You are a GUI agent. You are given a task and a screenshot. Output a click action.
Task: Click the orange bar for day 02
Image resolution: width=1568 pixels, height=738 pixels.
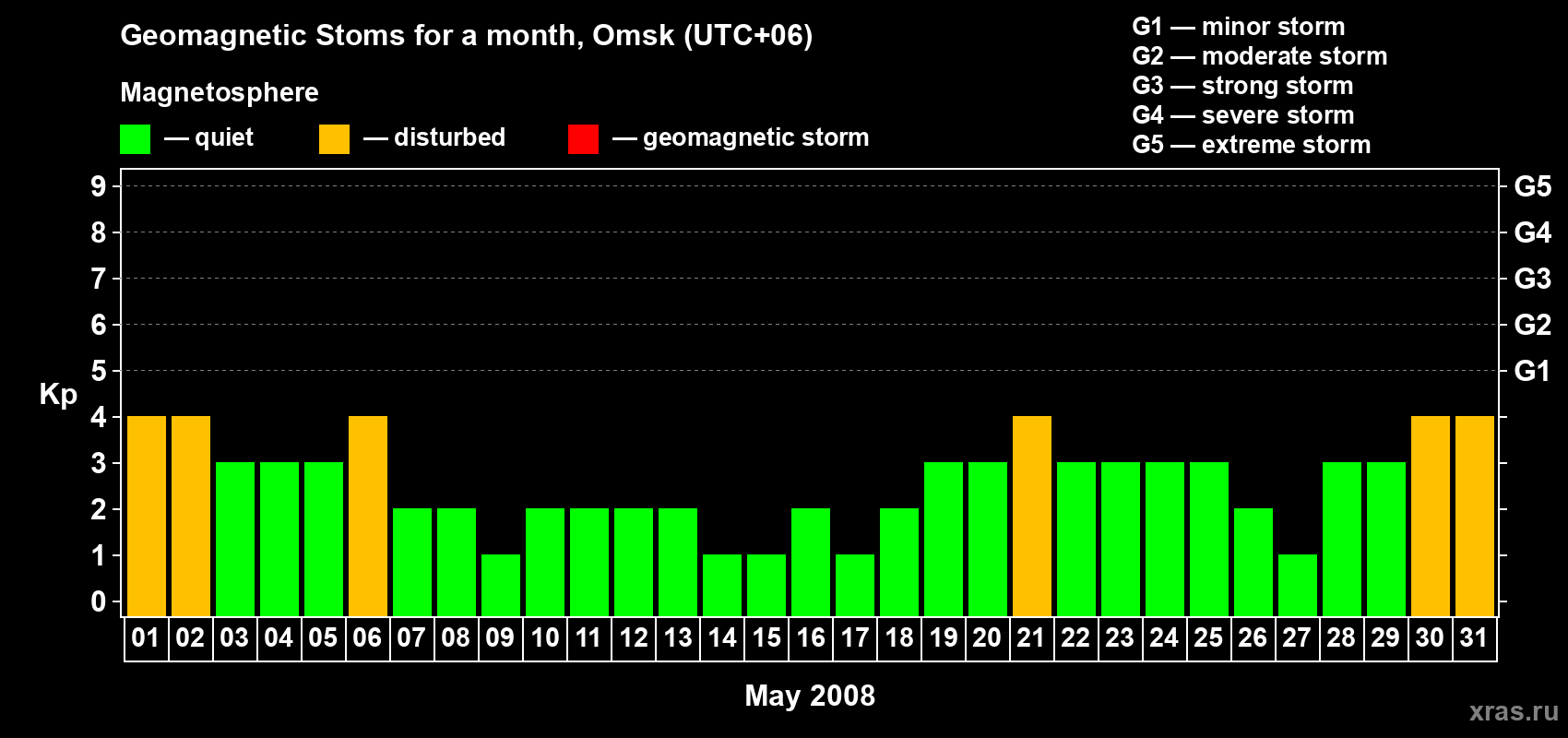[x=191, y=517]
